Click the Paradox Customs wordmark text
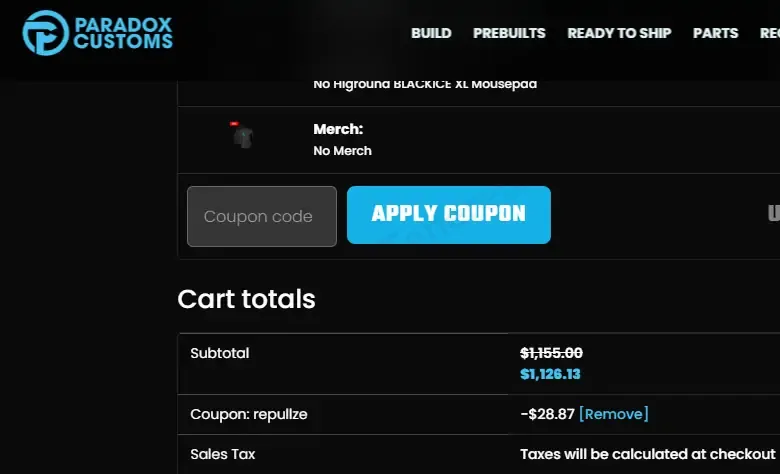The height and width of the screenshot is (474, 780). coord(122,32)
